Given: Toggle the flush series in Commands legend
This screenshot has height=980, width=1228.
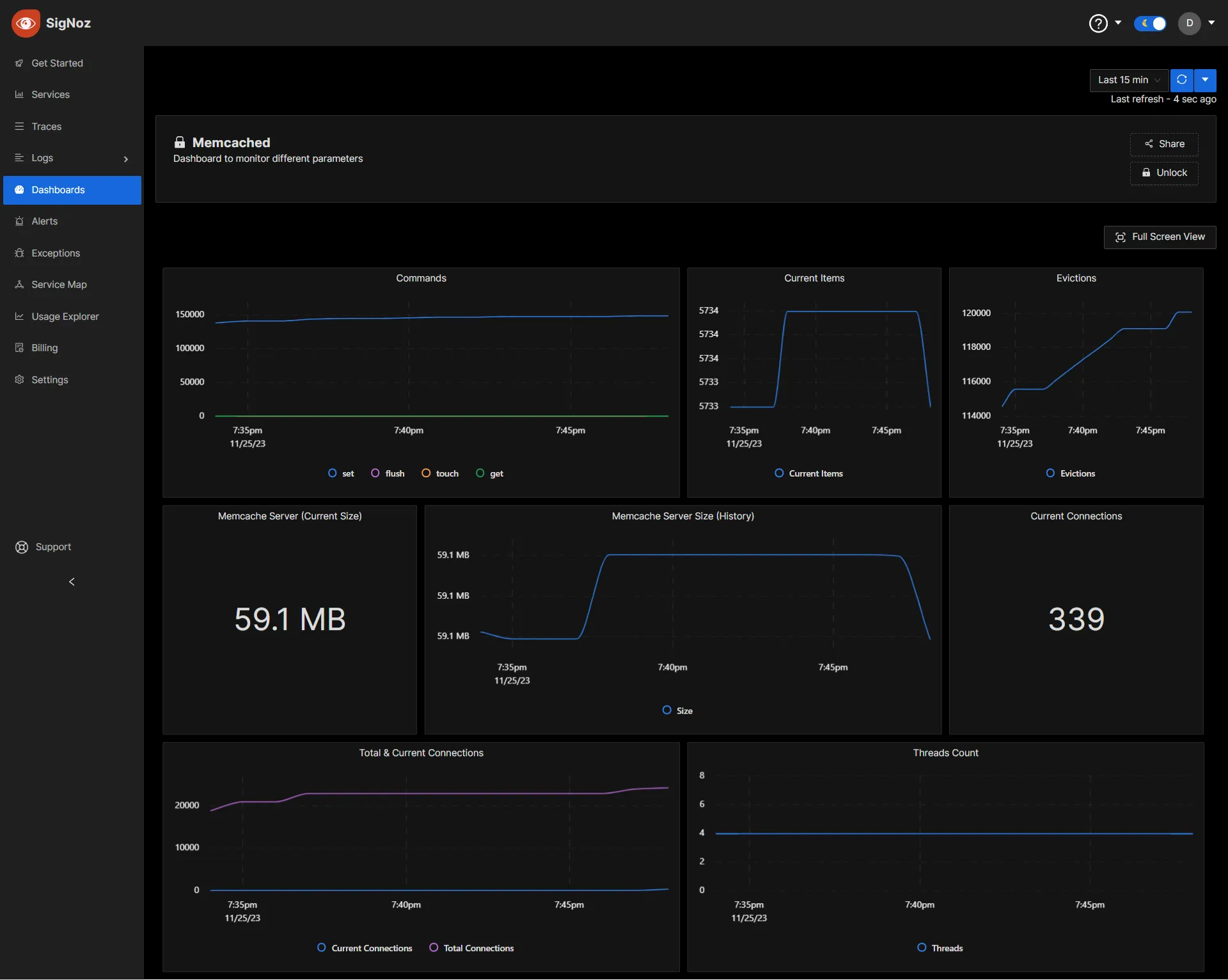Looking at the screenshot, I should 388,473.
